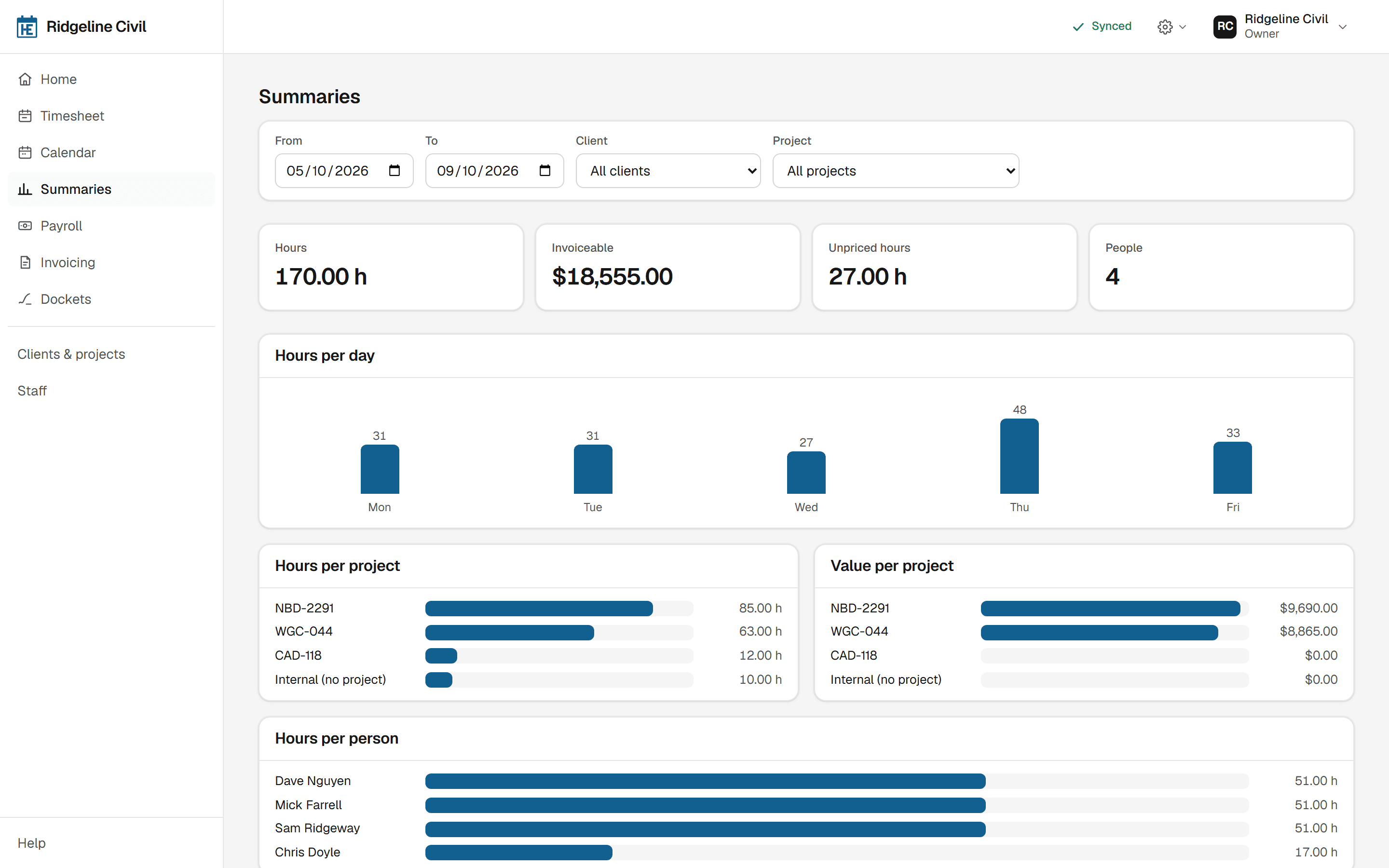Click the Dockets signature icon
The width and height of the screenshot is (1389, 868).
(25, 299)
